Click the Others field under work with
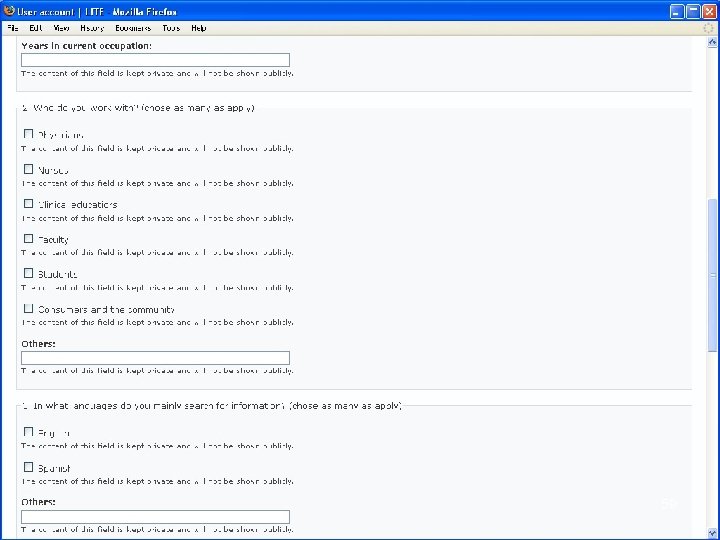The width and height of the screenshot is (720, 540). 155,358
